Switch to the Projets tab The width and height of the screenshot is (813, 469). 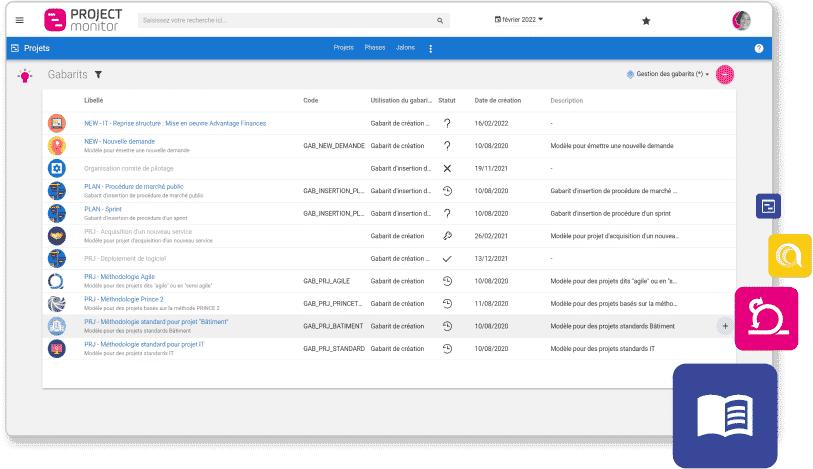343,48
